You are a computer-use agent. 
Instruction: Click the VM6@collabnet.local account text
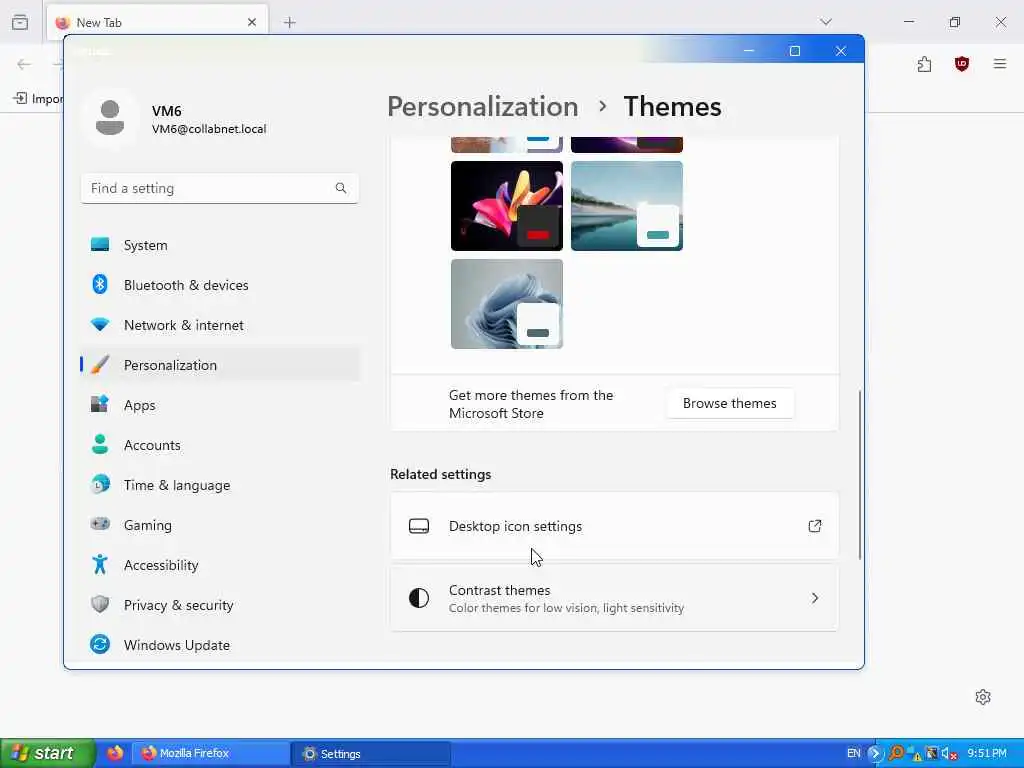coord(209,129)
